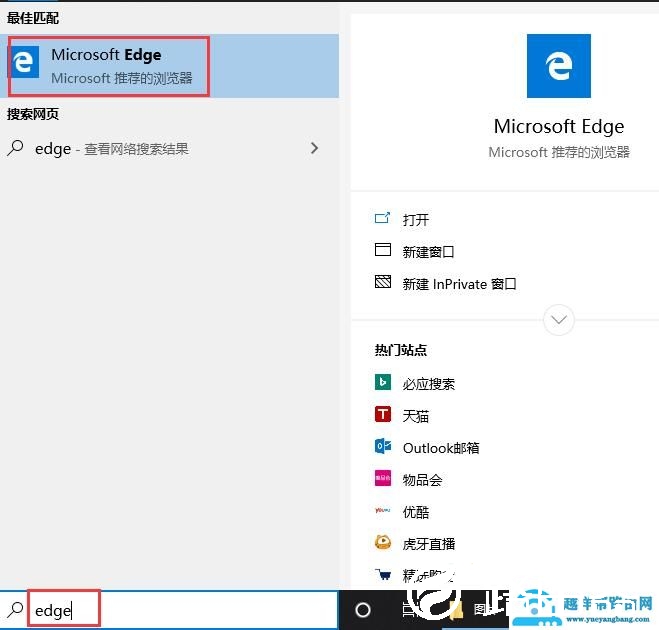Click the large Edge logo tile
Viewport: 659px width, 630px height.
click(559, 66)
